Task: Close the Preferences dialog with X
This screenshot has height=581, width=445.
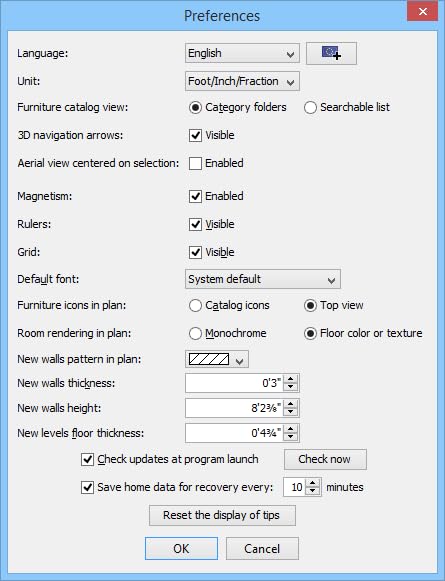Action: pyautogui.click(x=422, y=11)
